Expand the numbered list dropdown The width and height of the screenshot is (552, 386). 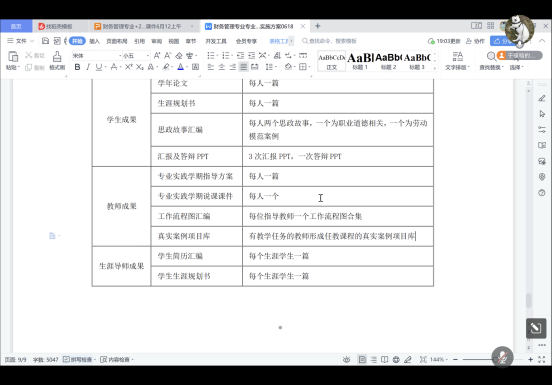[232, 56]
